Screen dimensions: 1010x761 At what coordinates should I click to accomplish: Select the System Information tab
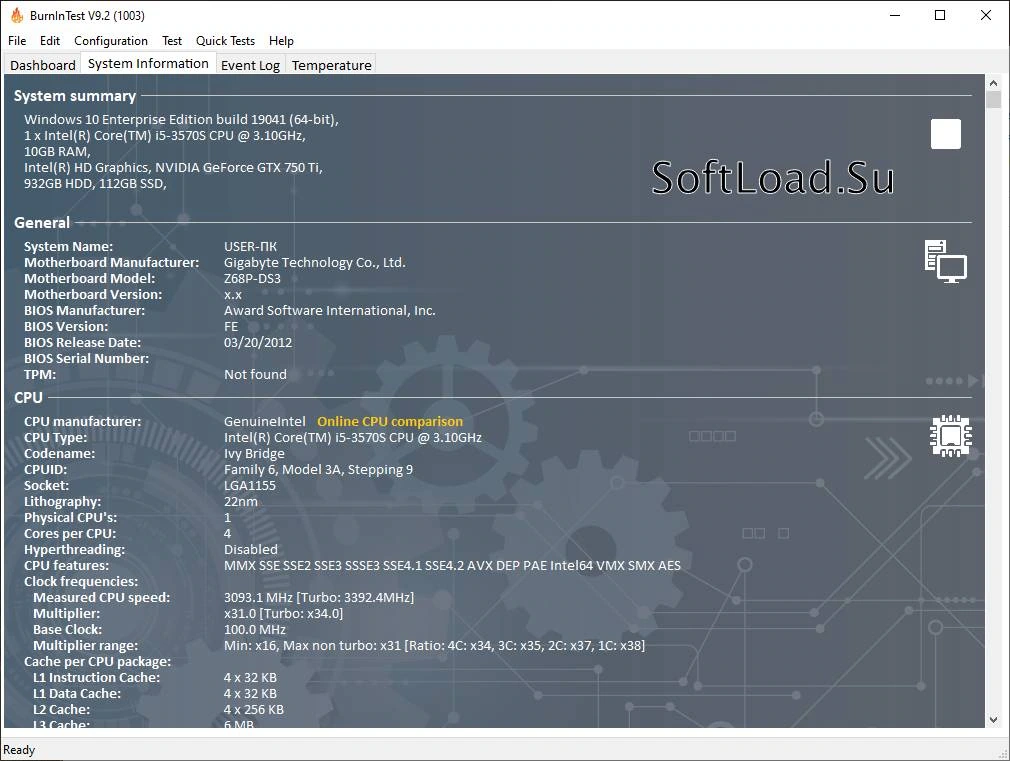[148, 63]
